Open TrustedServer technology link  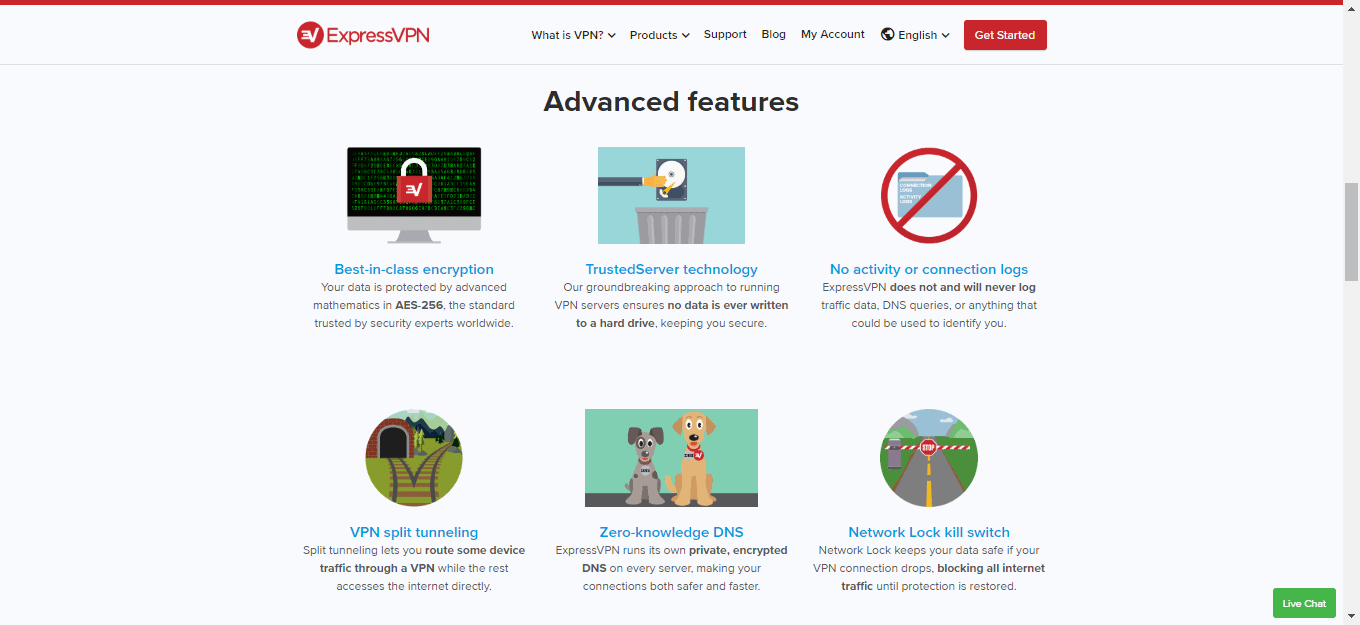(x=671, y=269)
